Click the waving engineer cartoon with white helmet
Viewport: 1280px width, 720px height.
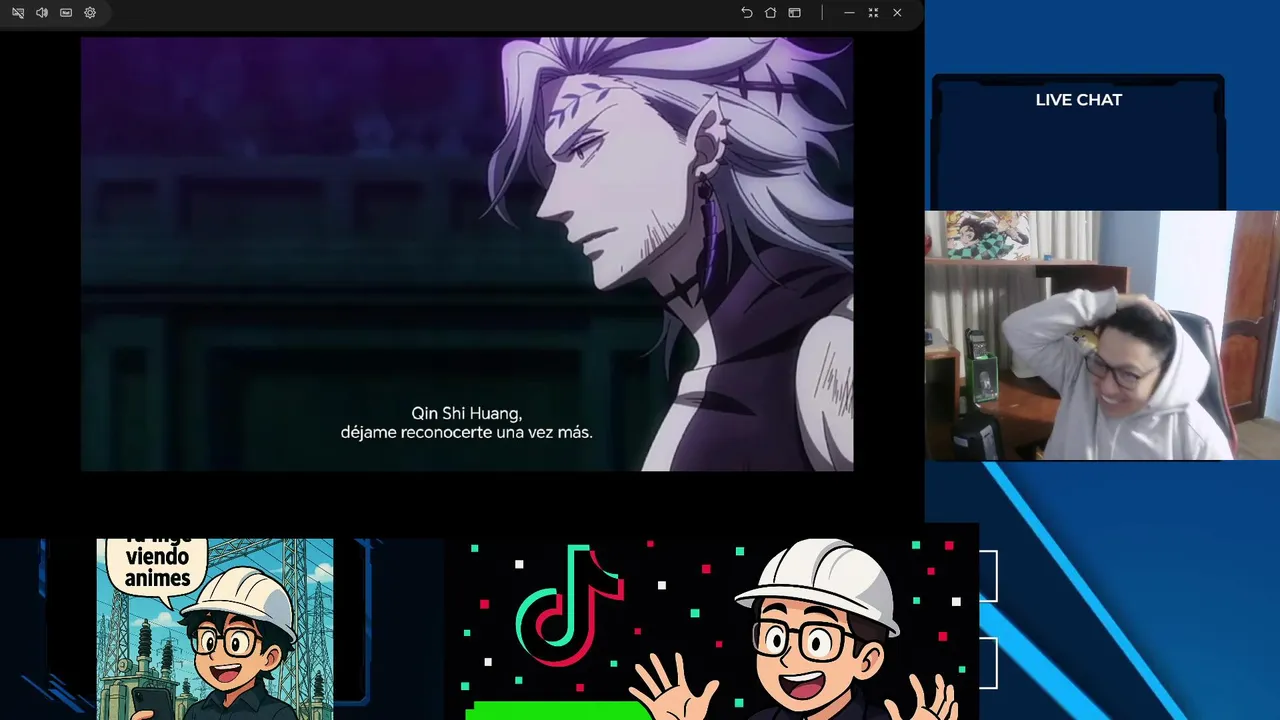[795, 630]
